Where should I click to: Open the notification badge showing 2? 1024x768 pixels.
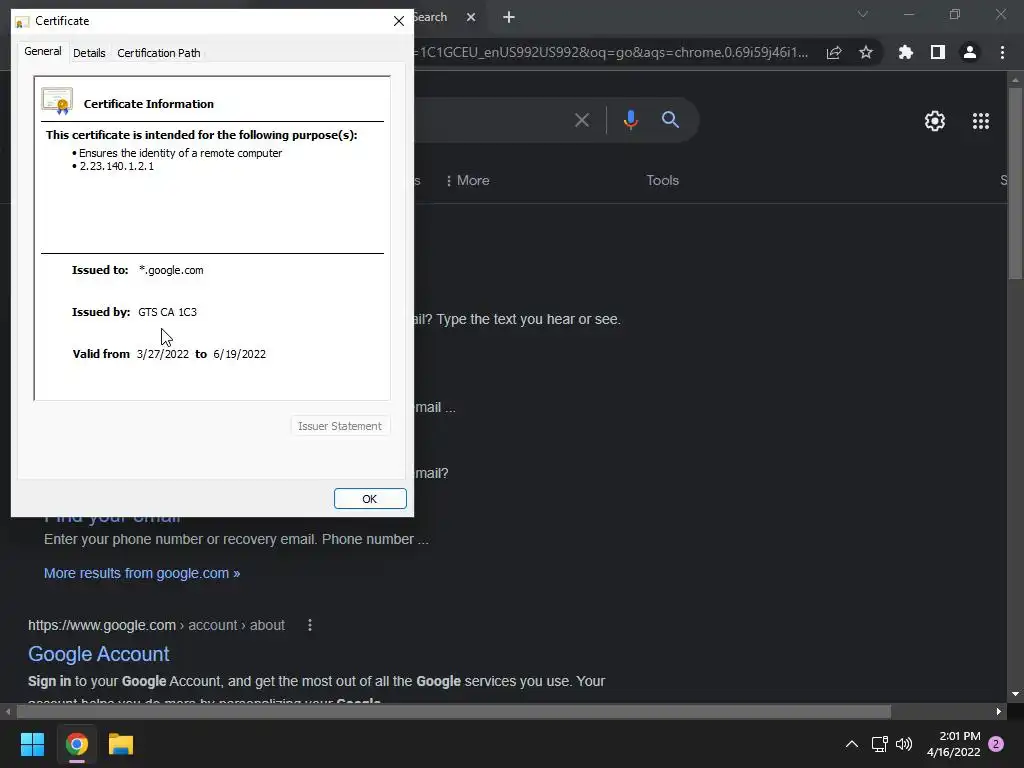[x=996, y=744]
